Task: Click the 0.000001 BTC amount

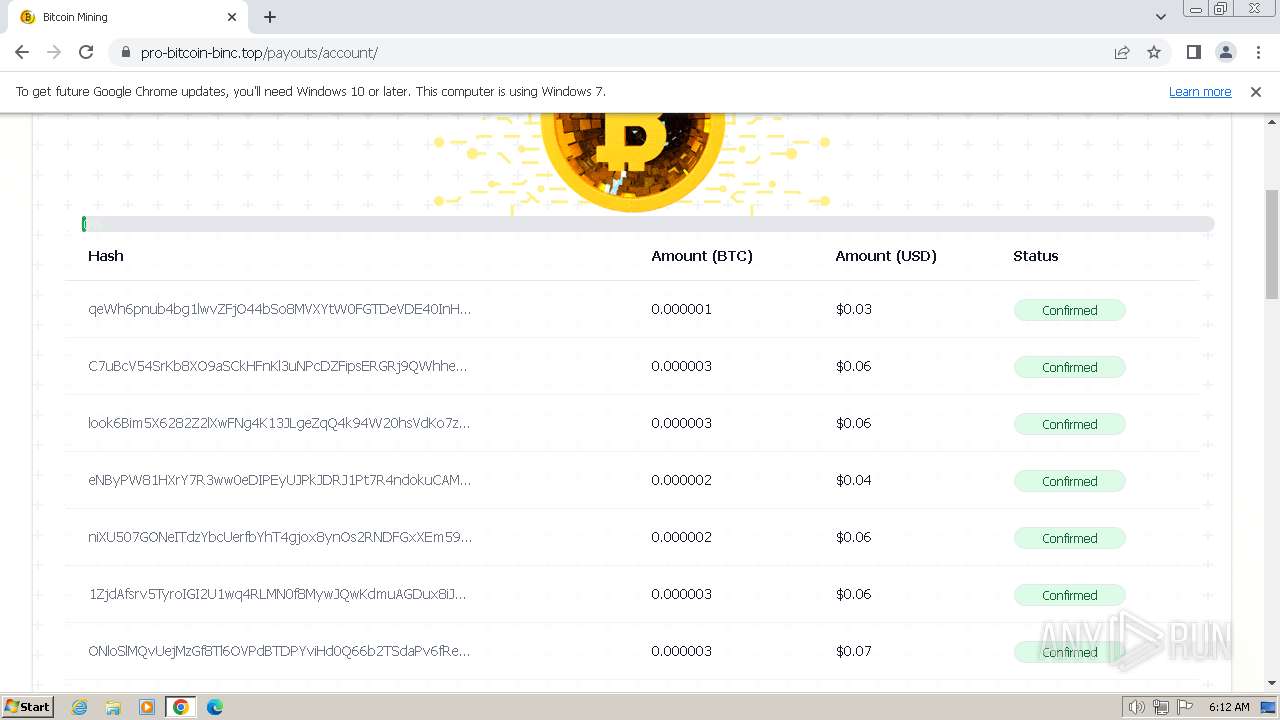Action: (681, 309)
